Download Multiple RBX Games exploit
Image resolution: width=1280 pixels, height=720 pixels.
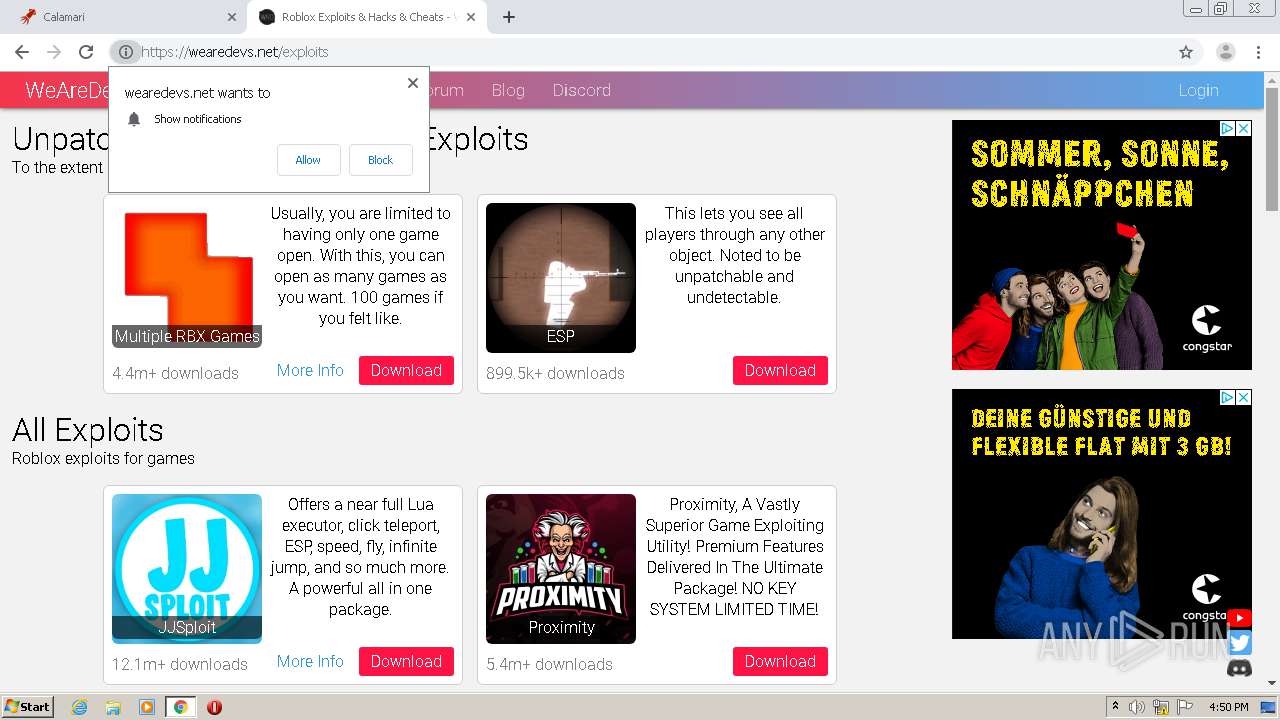[x=406, y=370]
